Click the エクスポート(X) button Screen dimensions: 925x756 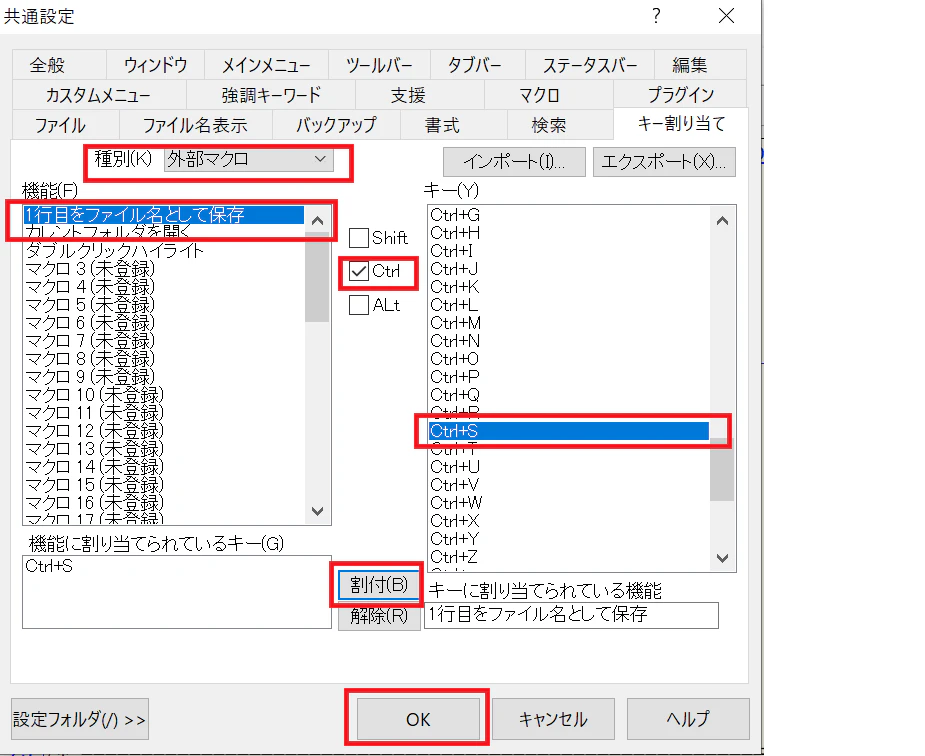(664, 162)
